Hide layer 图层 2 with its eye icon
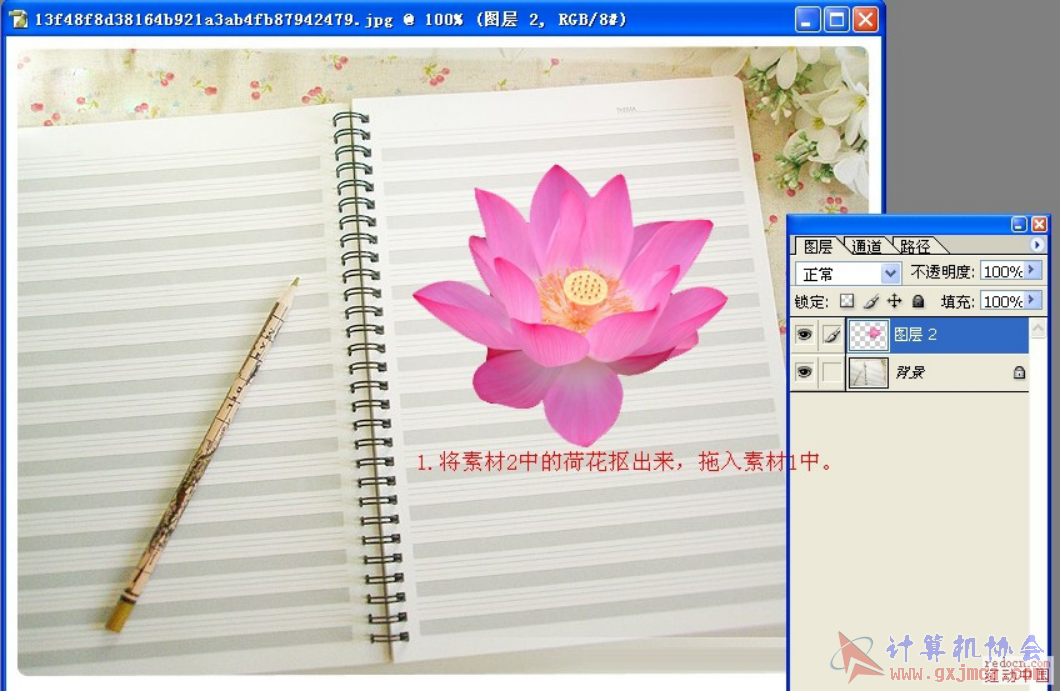 pos(804,335)
